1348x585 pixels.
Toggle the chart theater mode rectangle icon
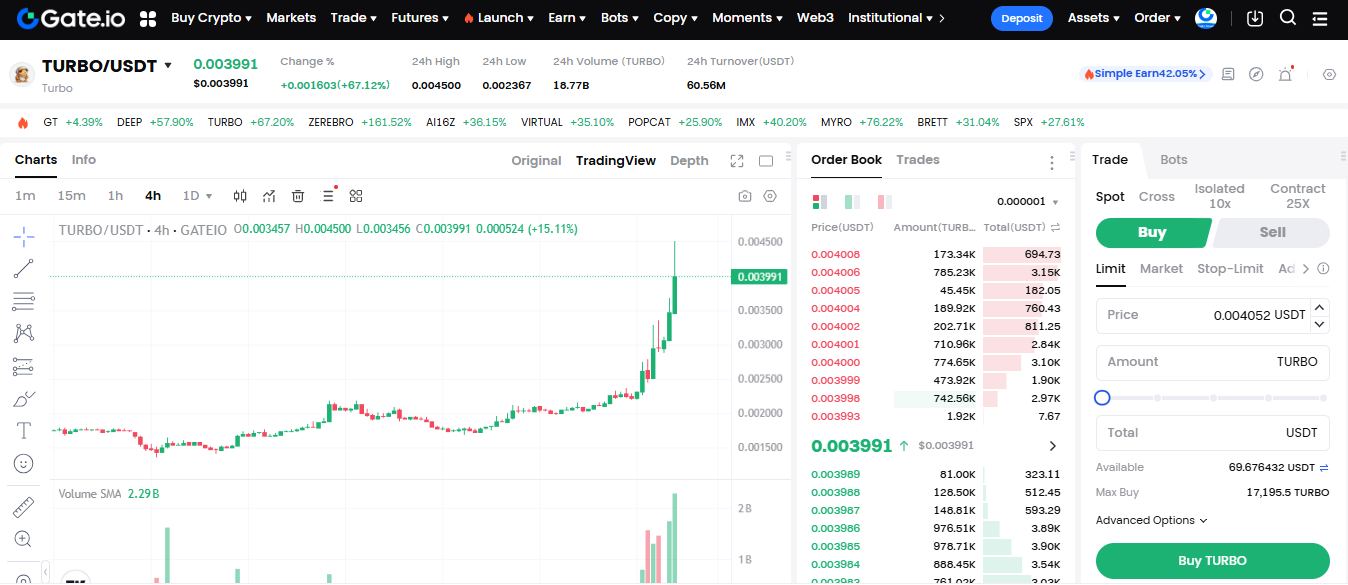766,161
